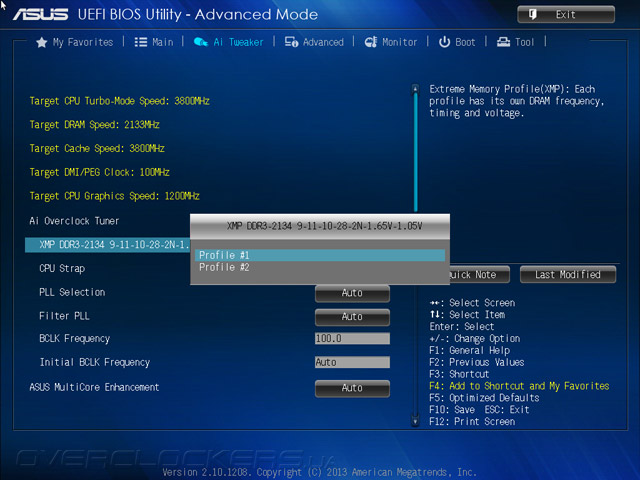Viewport: 640px width, 480px height.
Task: Click the Exit button
Action: (566, 15)
